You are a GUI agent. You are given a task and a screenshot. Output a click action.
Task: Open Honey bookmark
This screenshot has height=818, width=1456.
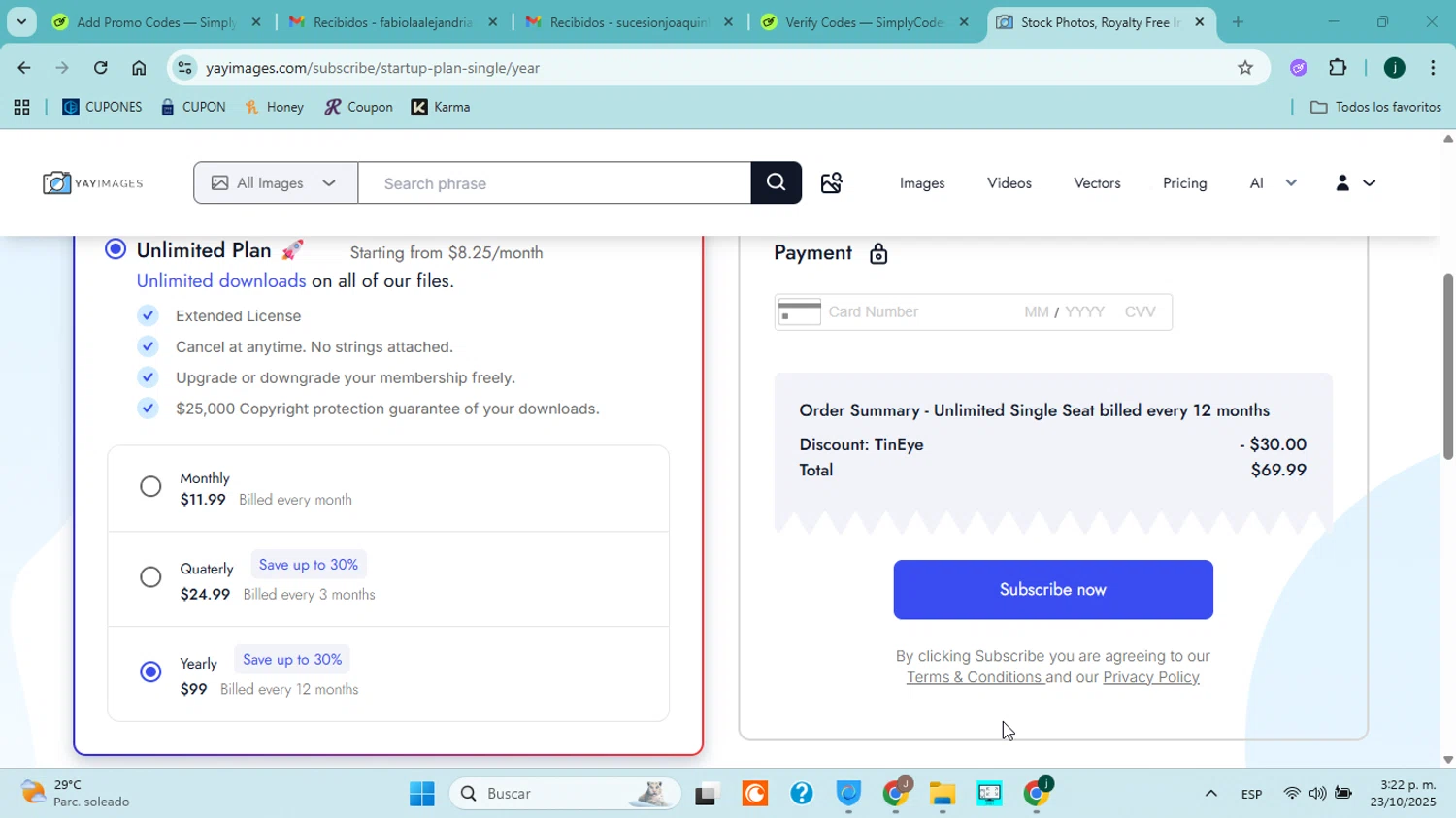pos(274,108)
